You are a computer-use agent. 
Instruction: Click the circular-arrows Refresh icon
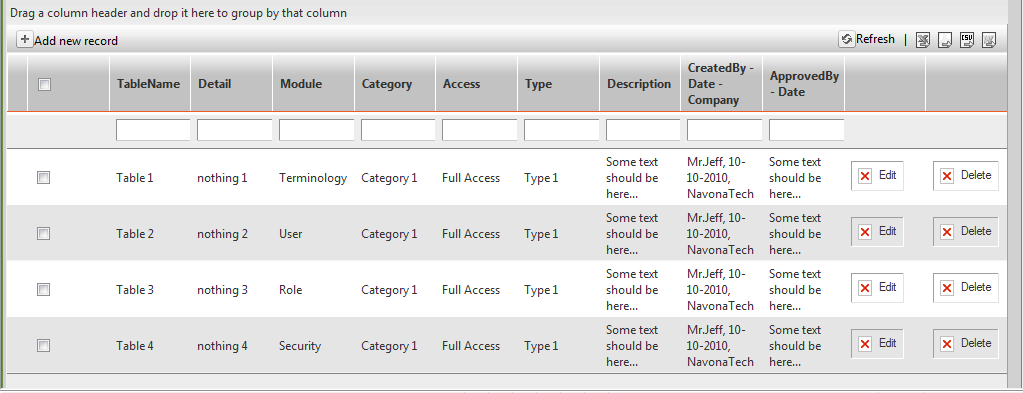pyautogui.click(x=846, y=39)
